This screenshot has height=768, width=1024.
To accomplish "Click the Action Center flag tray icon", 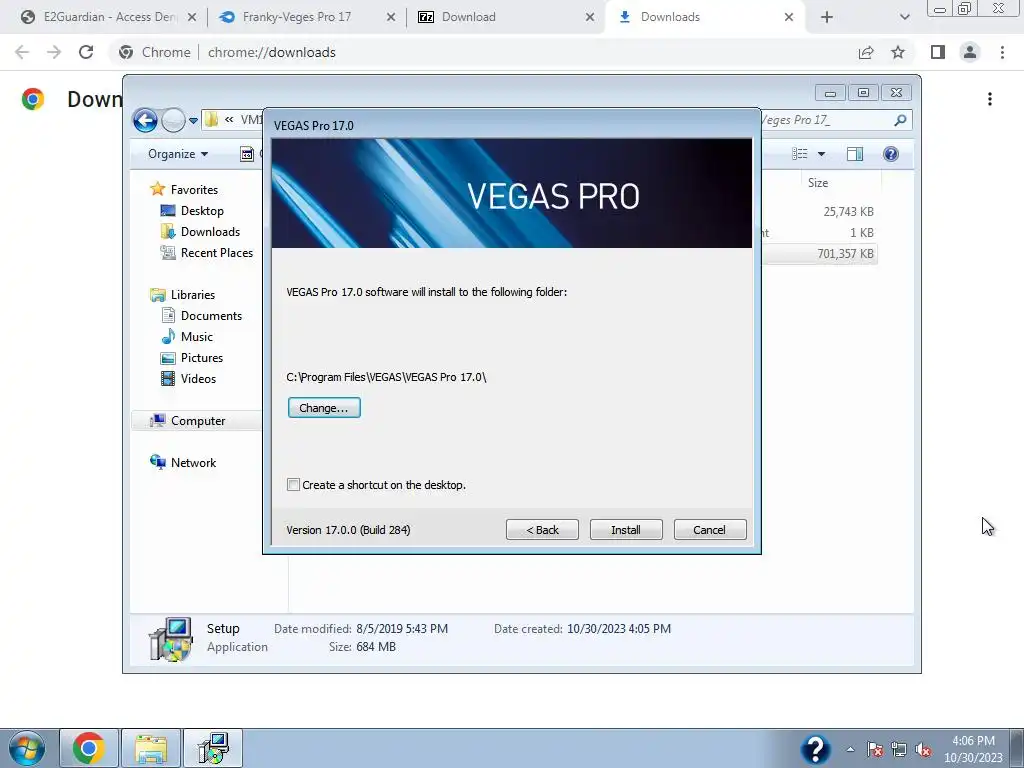I will (875, 750).
